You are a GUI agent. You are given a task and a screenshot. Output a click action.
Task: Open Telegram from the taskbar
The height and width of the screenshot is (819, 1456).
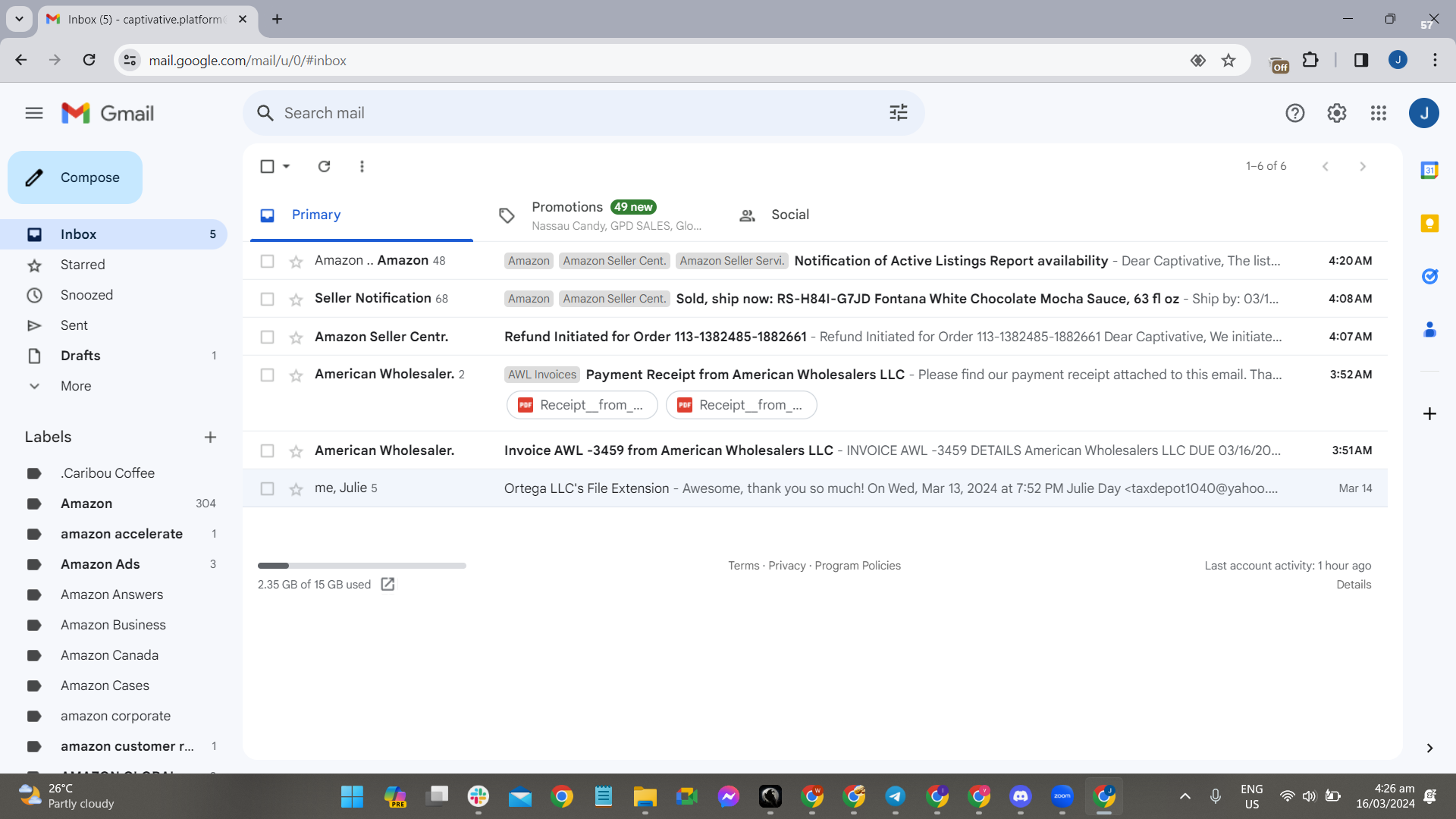point(895,796)
